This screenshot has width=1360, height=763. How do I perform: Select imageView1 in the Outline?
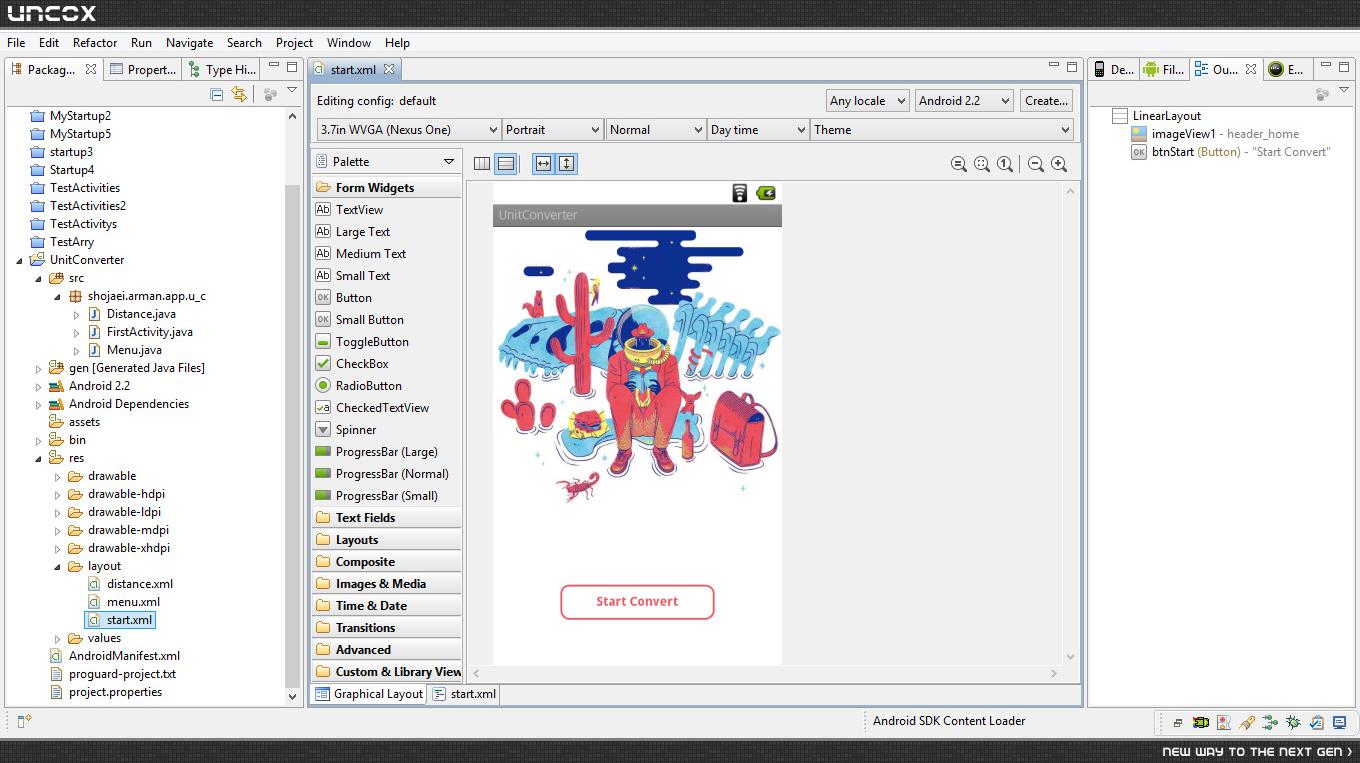(x=1183, y=134)
